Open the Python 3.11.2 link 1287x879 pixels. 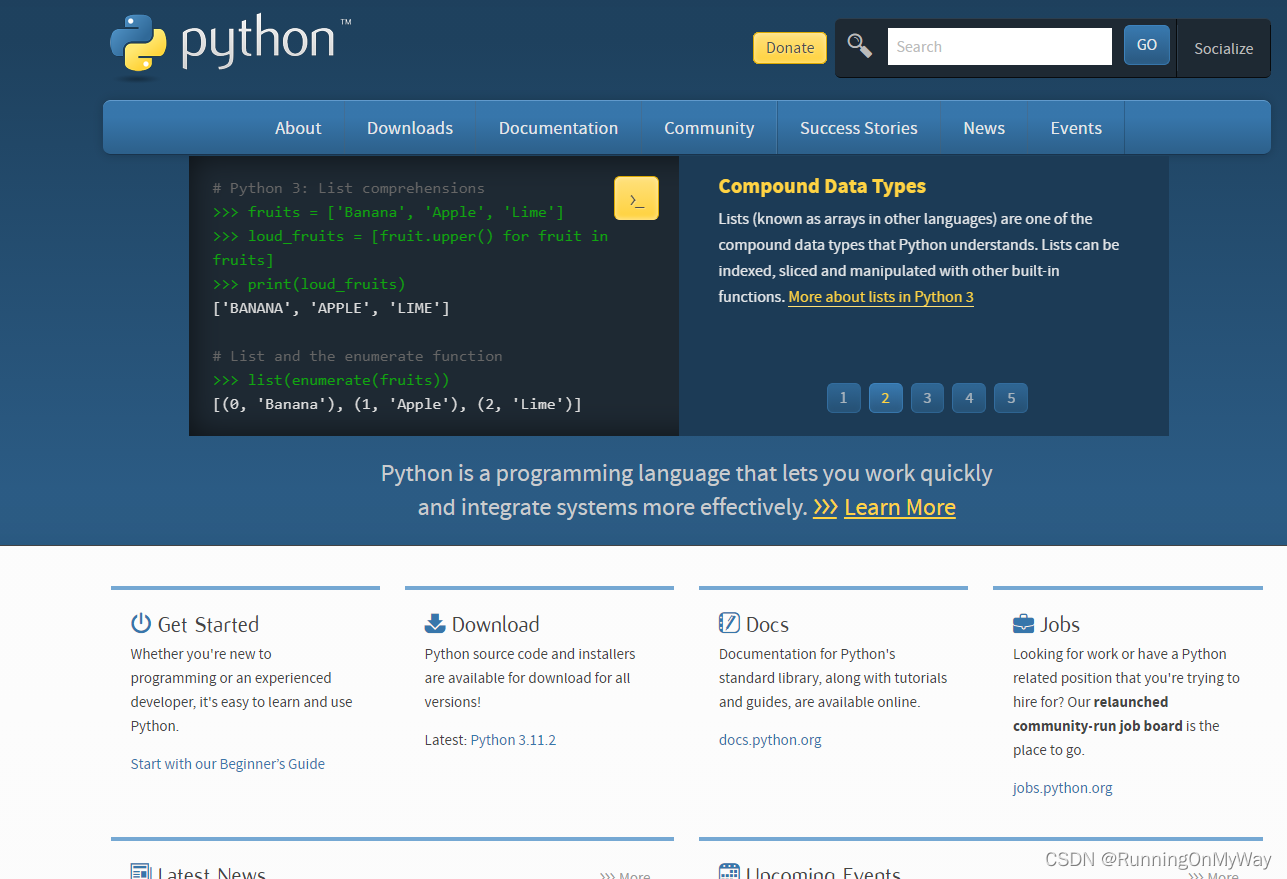[x=513, y=740]
